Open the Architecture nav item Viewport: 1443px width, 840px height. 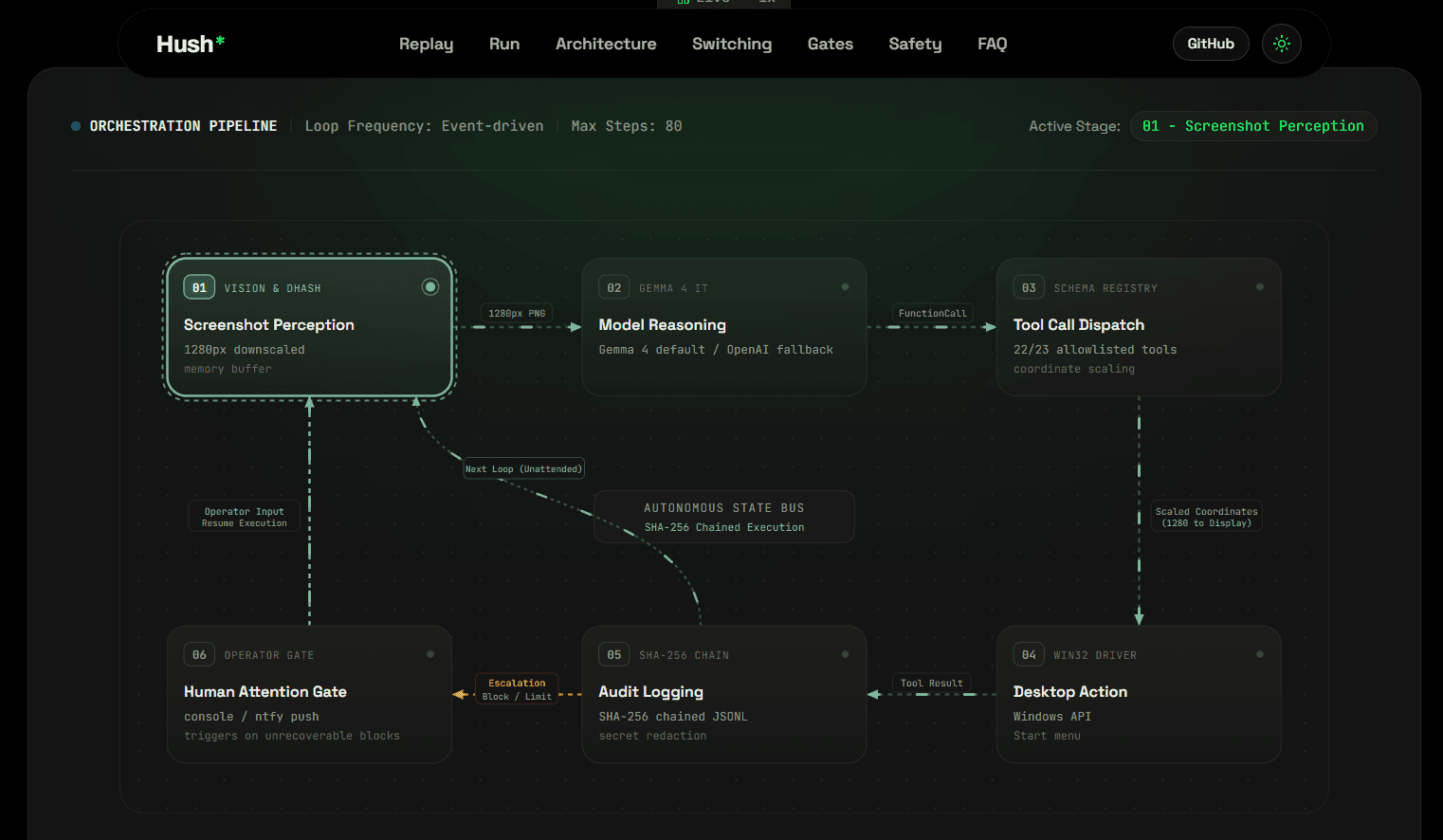[606, 44]
